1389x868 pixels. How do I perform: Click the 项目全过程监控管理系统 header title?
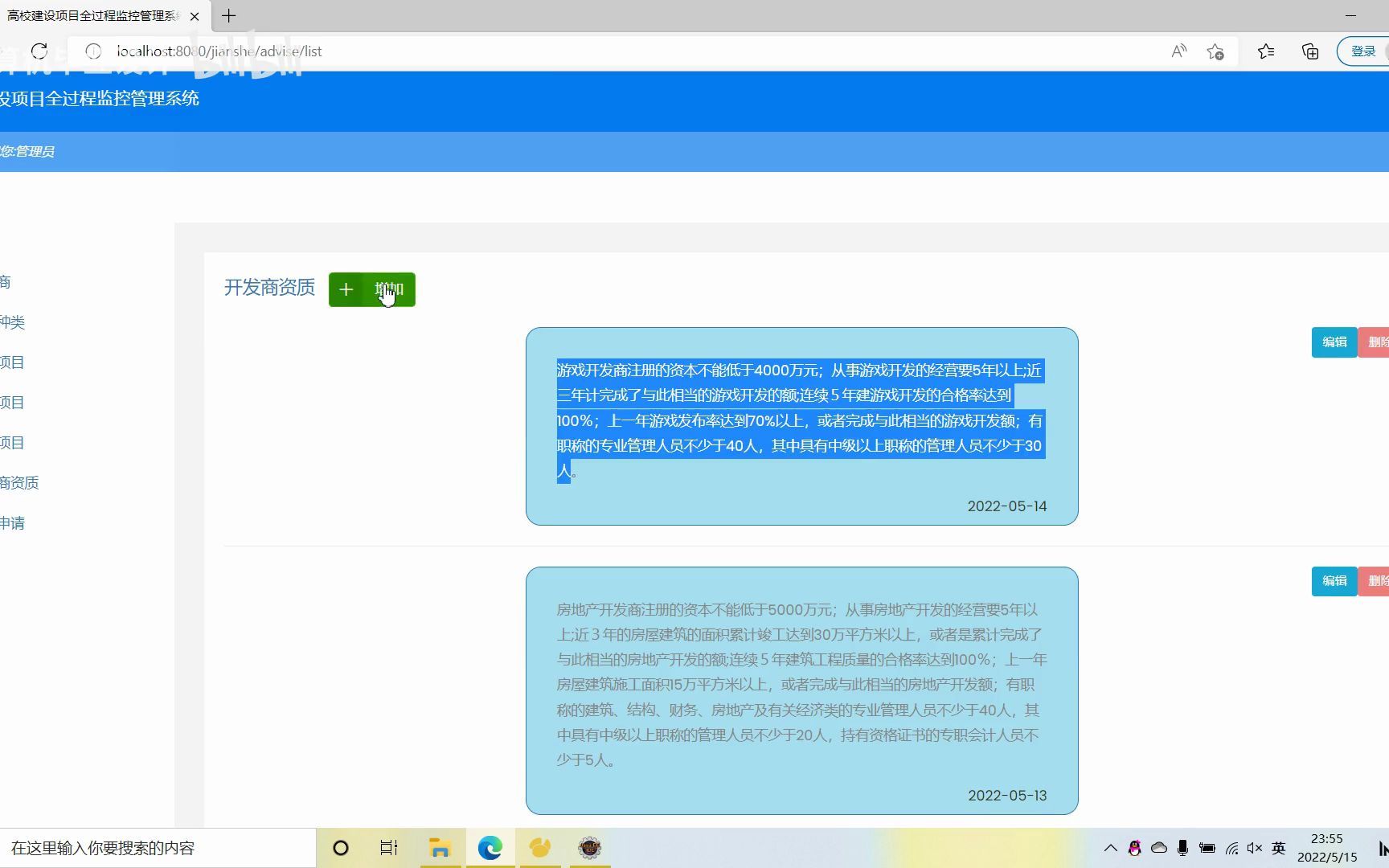[x=99, y=99]
